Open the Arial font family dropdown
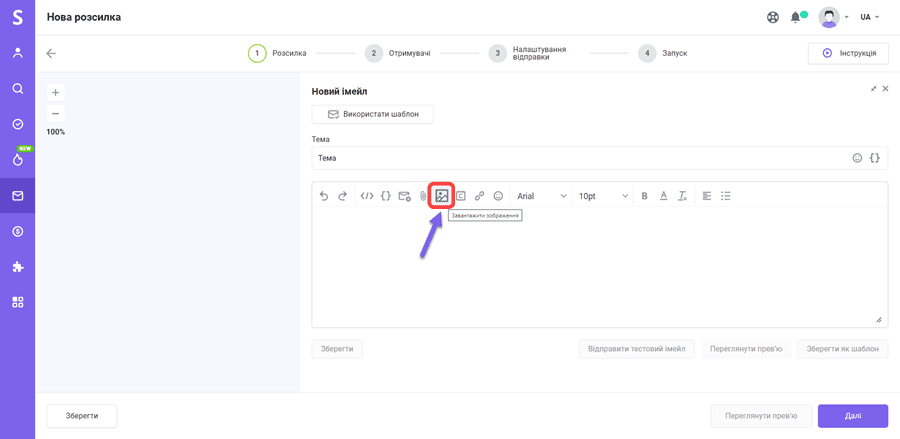This screenshot has width=900, height=439. tap(541, 196)
